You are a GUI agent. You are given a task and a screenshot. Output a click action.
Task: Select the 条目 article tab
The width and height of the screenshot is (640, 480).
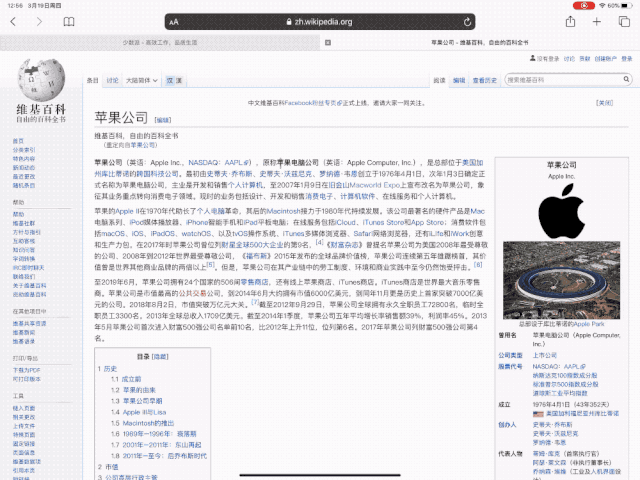point(93,80)
